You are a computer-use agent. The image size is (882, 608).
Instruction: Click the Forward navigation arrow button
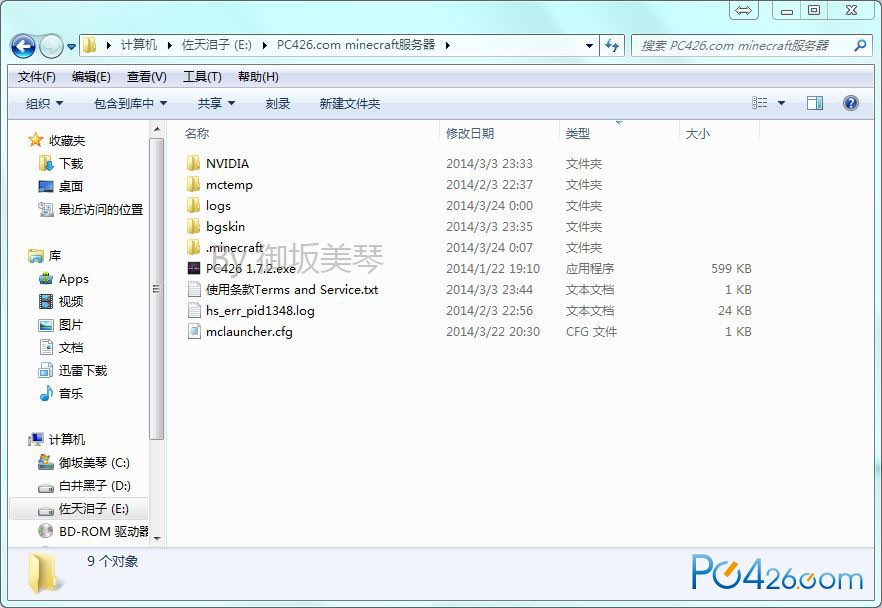[x=51, y=46]
